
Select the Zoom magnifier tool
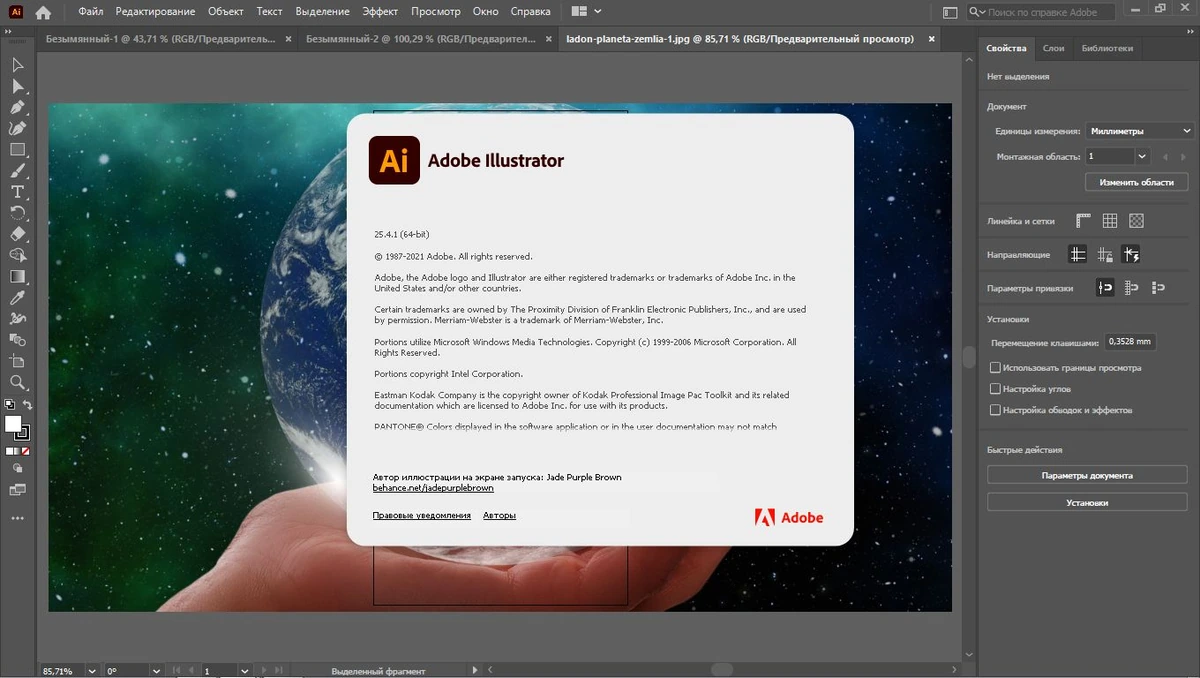[x=17, y=382]
